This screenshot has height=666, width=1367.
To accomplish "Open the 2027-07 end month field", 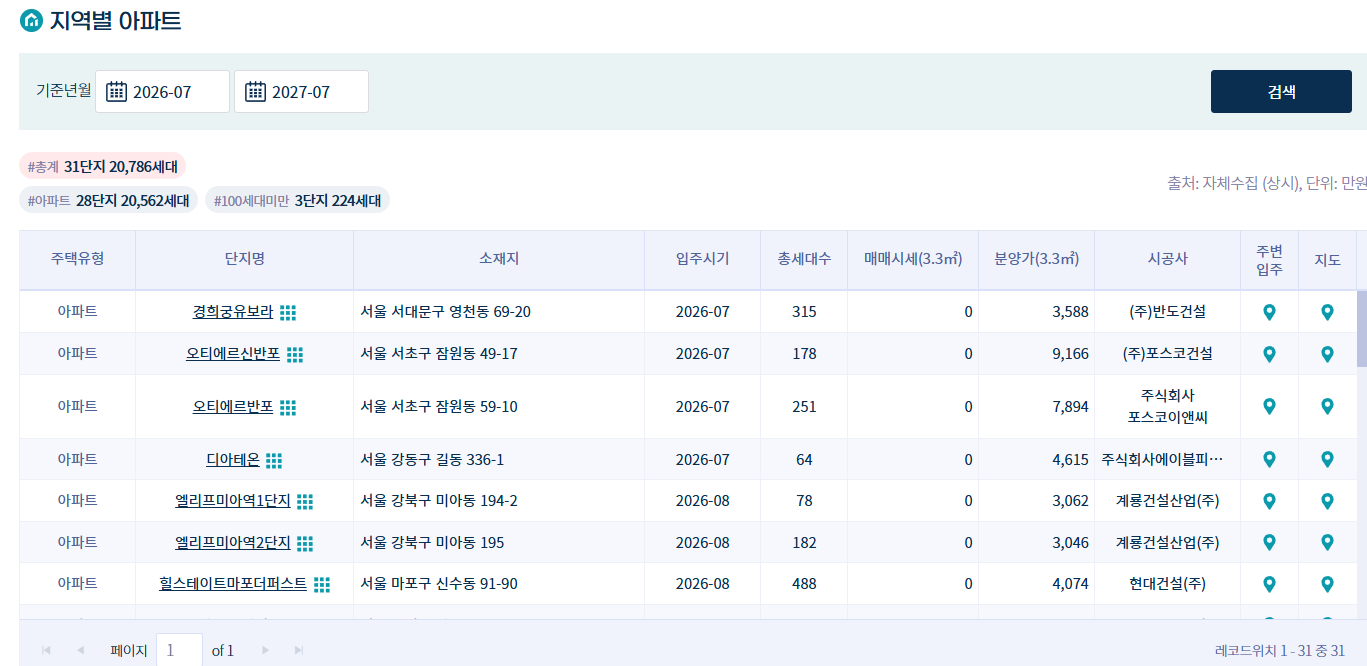I will pos(301,92).
